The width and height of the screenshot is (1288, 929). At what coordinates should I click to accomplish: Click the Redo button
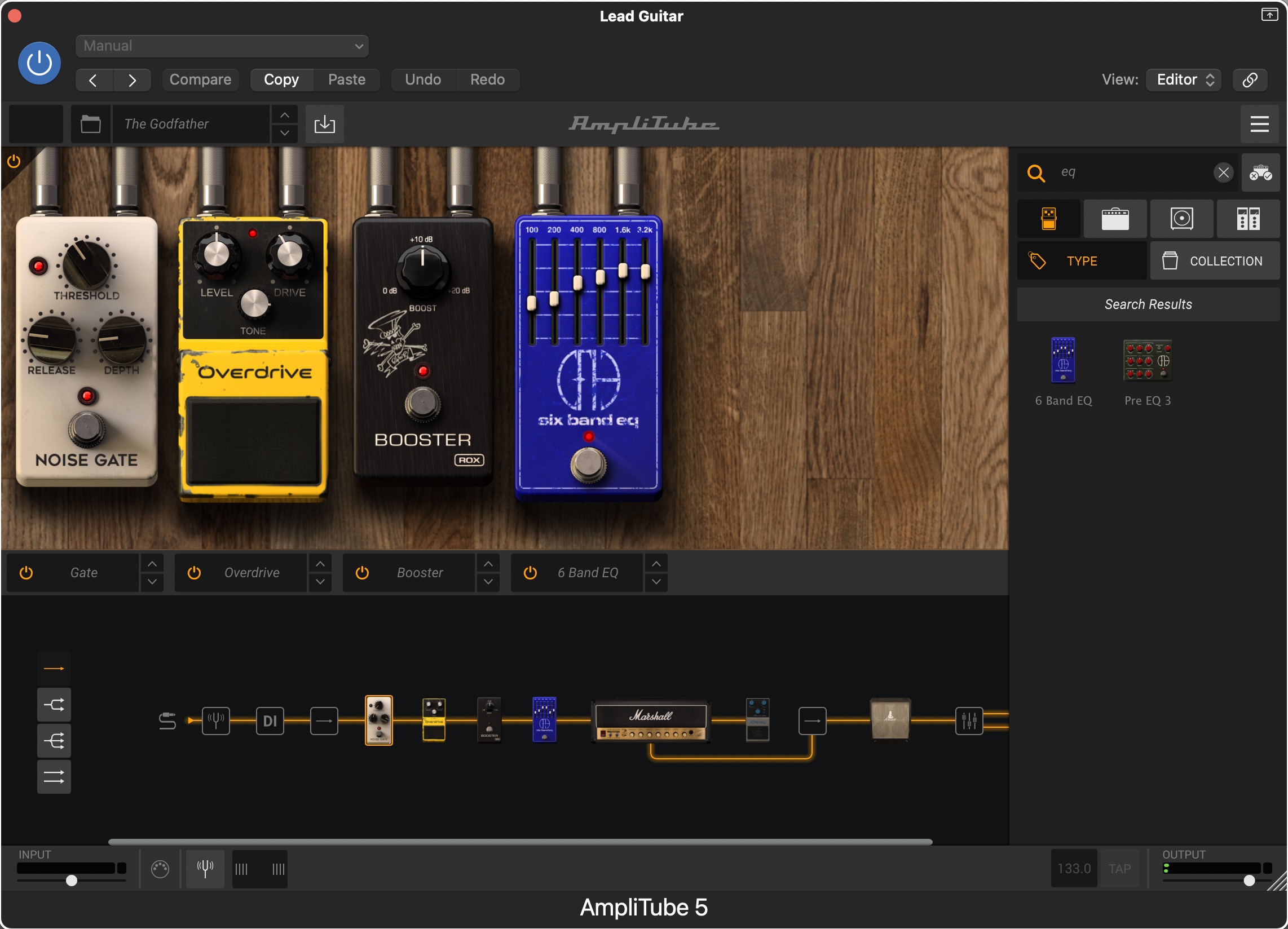(487, 79)
